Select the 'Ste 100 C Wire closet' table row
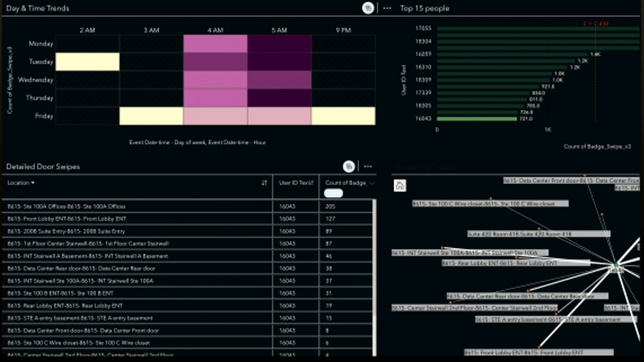This screenshot has width=644, height=362. (187, 342)
